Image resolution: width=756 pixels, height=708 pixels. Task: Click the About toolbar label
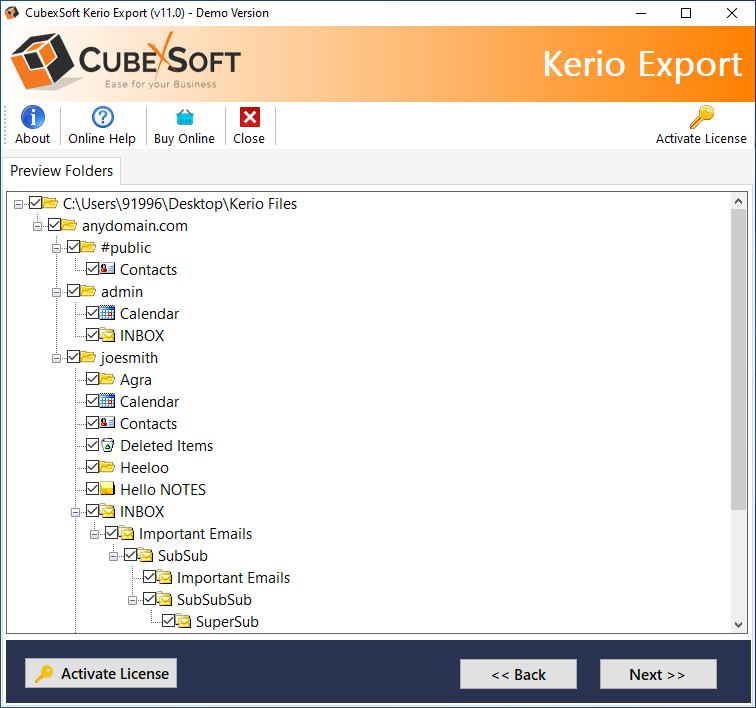(x=32, y=138)
